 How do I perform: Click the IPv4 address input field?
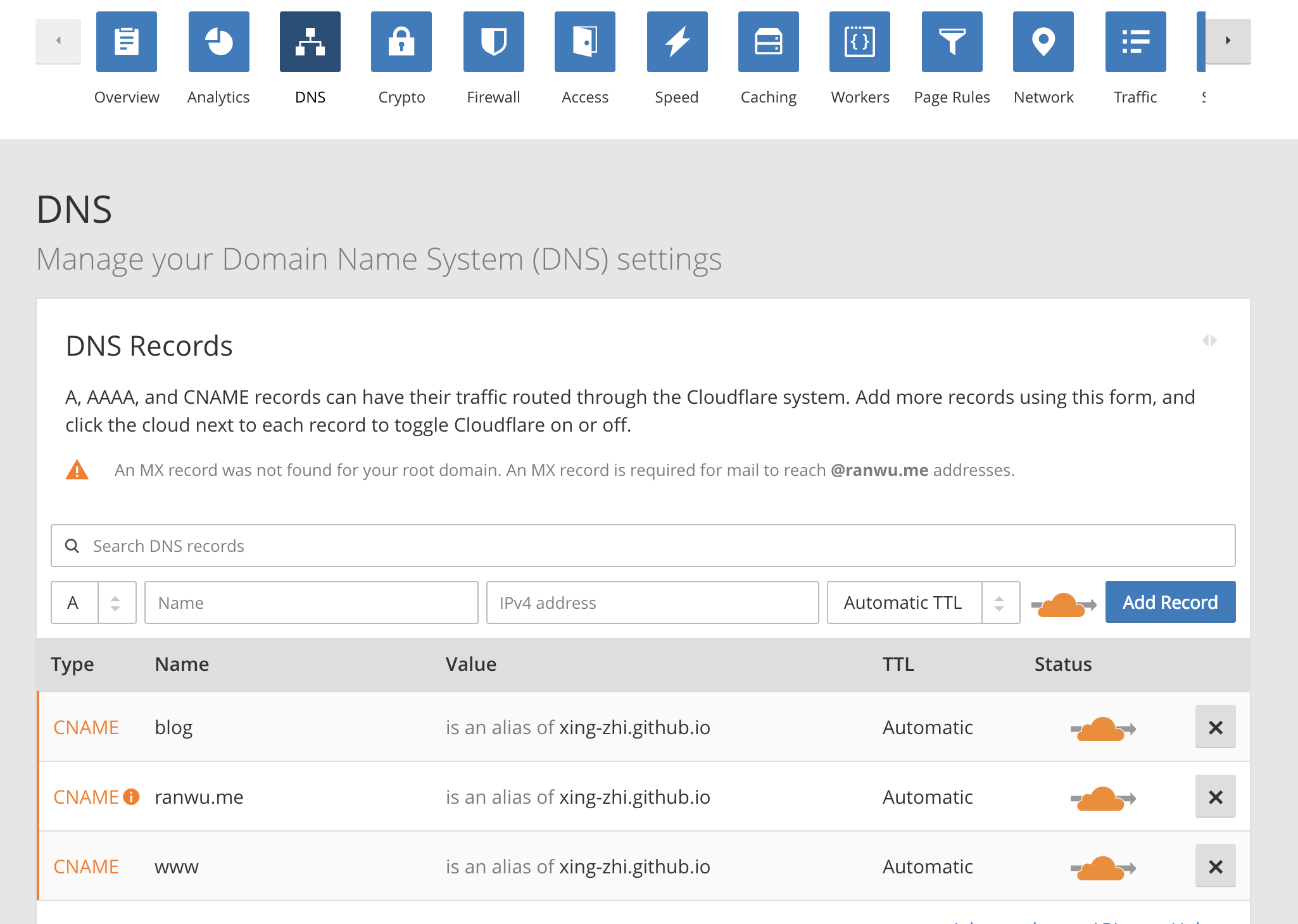point(652,602)
